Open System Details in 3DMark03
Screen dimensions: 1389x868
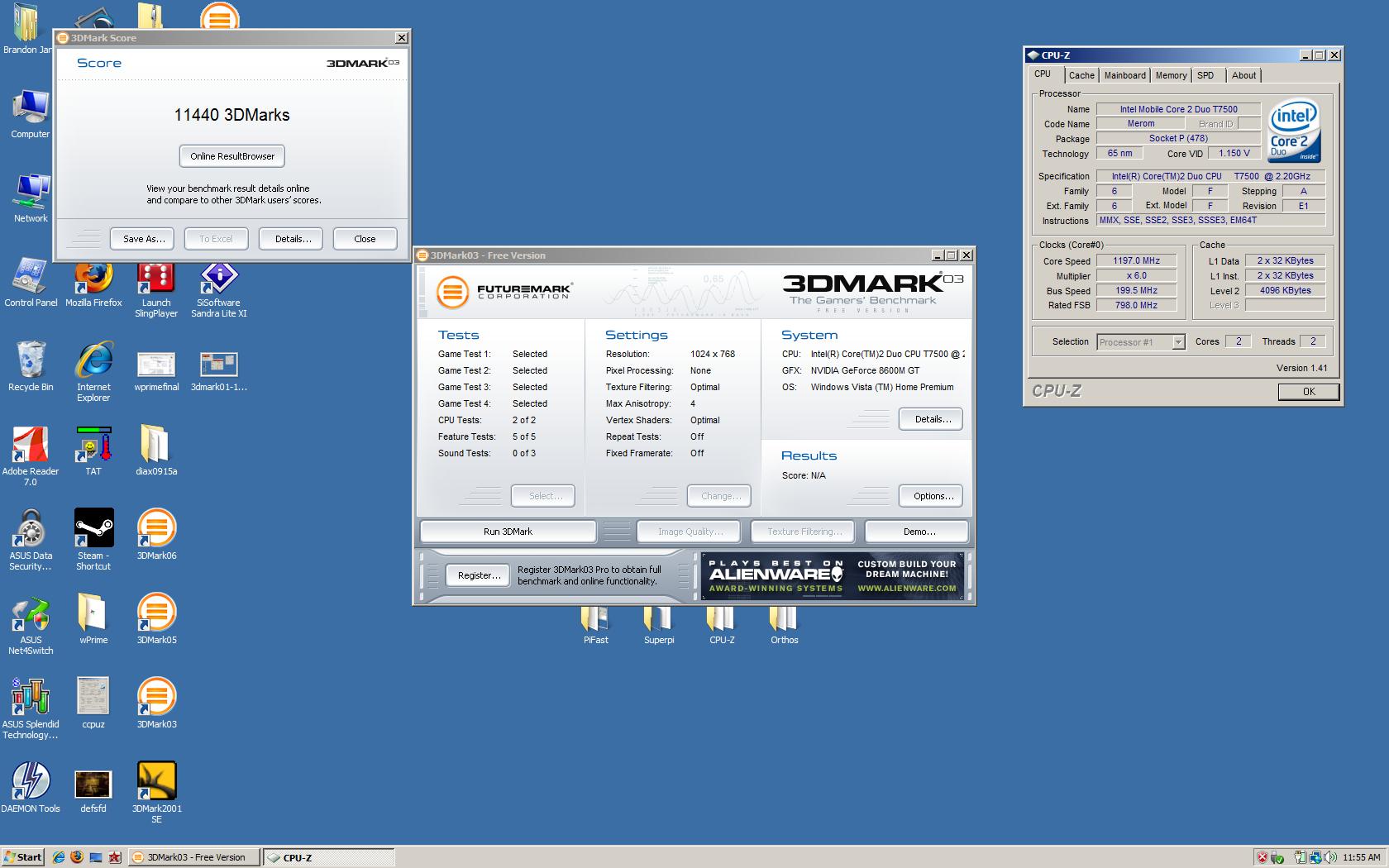click(933, 419)
